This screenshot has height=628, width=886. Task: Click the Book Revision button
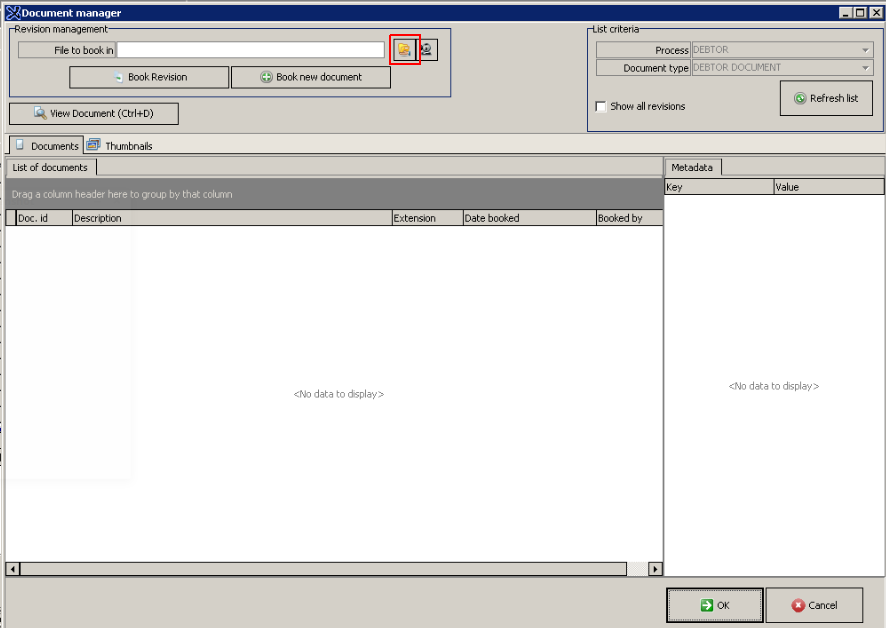coord(149,77)
